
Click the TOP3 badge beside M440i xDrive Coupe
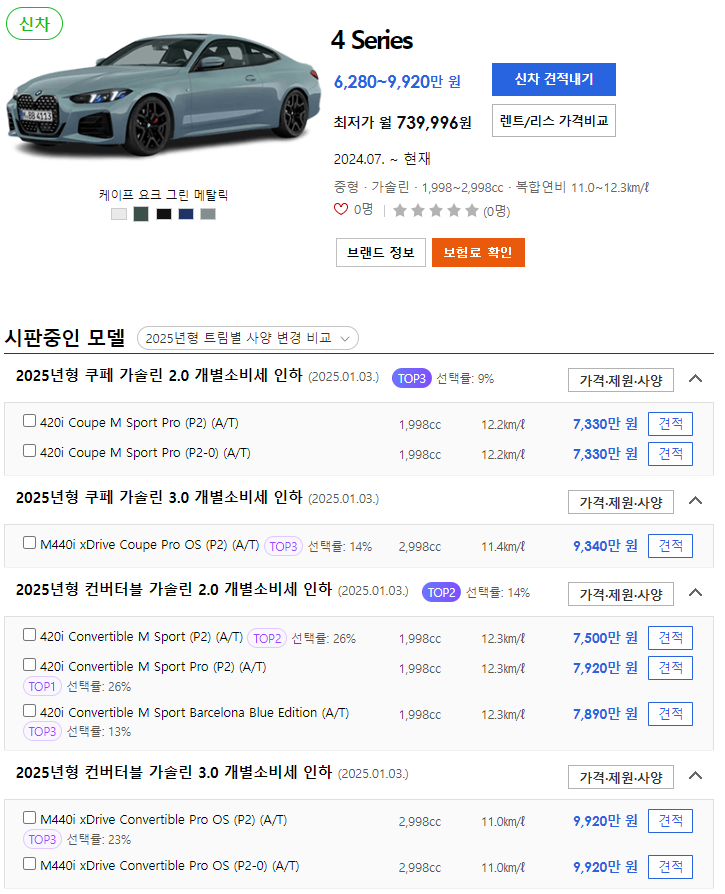[283, 546]
